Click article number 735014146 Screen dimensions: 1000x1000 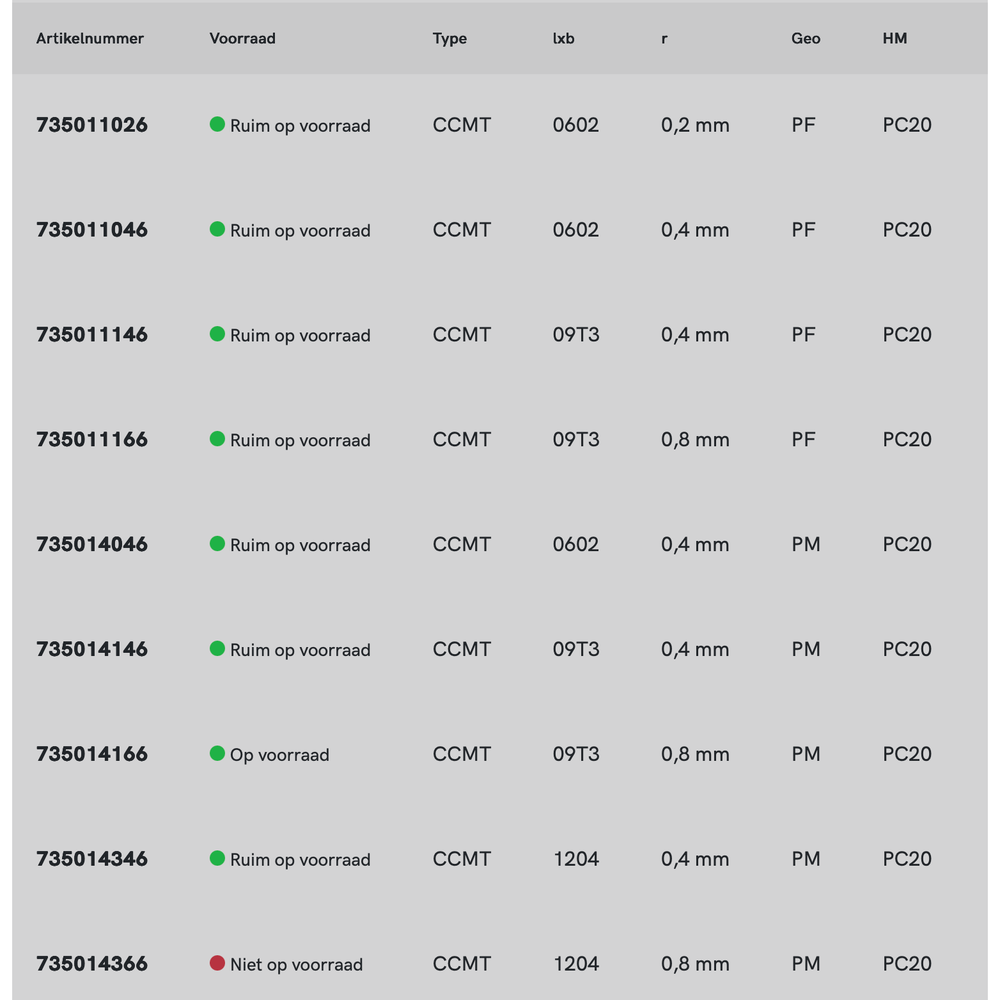tap(92, 649)
